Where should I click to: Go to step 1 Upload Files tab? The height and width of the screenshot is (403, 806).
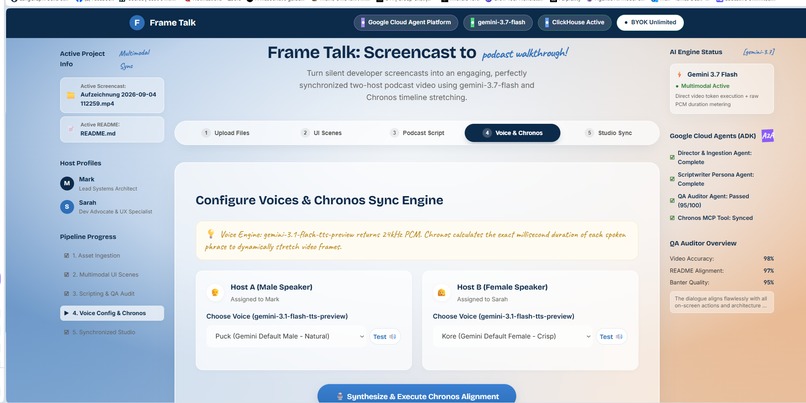pos(226,133)
